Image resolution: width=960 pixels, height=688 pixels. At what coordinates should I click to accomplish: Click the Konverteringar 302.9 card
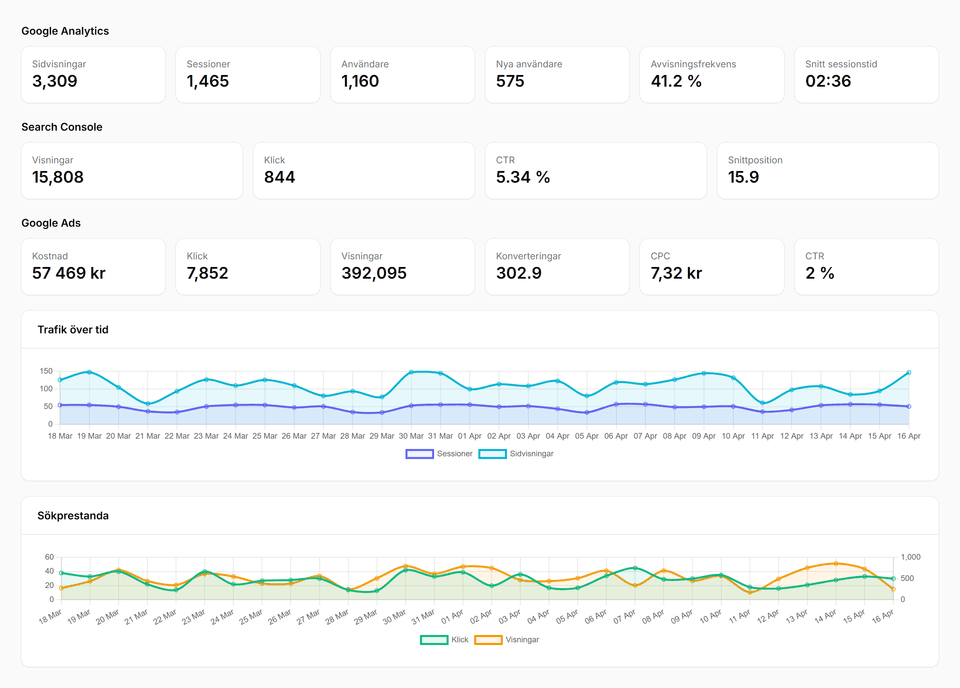coord(557,266)
